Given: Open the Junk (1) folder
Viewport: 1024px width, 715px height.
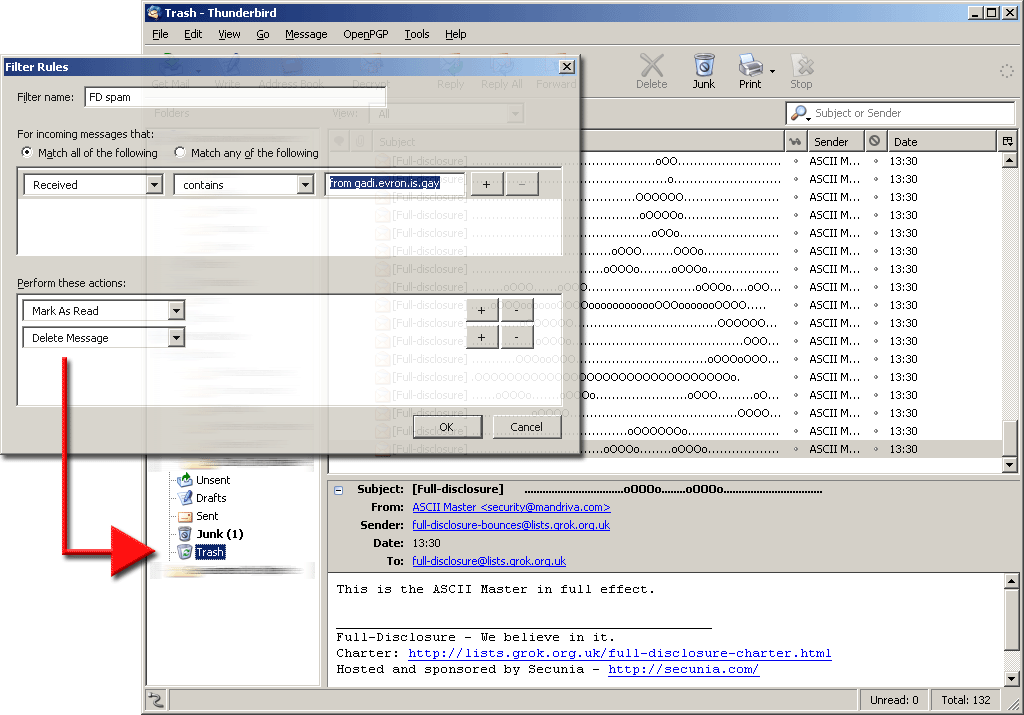Looking at the screenshot, I should click(x=218, y=534).
